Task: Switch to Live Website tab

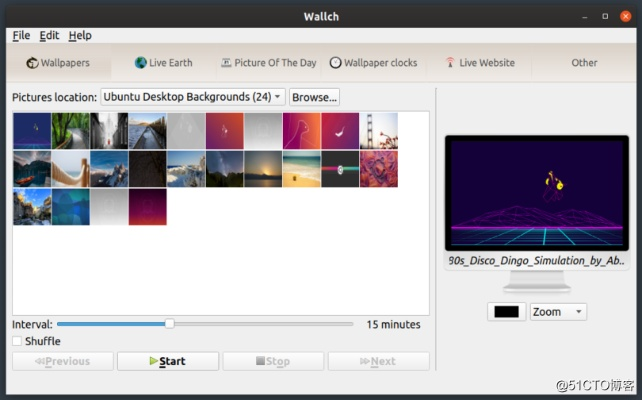Action: pyautogui.click(x=480, y=63)
